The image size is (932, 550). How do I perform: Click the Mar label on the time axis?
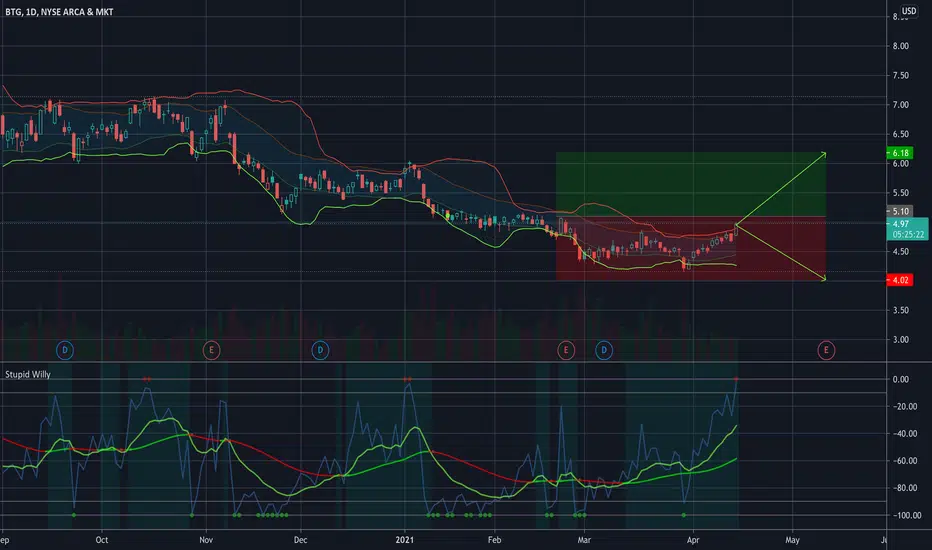[x=584, y=540]
